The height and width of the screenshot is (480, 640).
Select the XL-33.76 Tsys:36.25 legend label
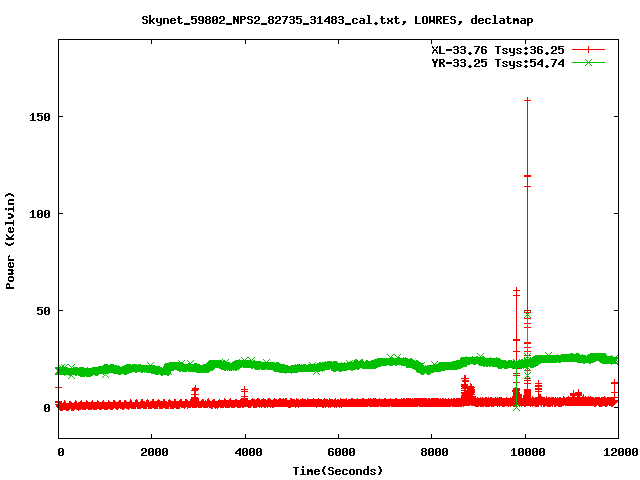498,50
